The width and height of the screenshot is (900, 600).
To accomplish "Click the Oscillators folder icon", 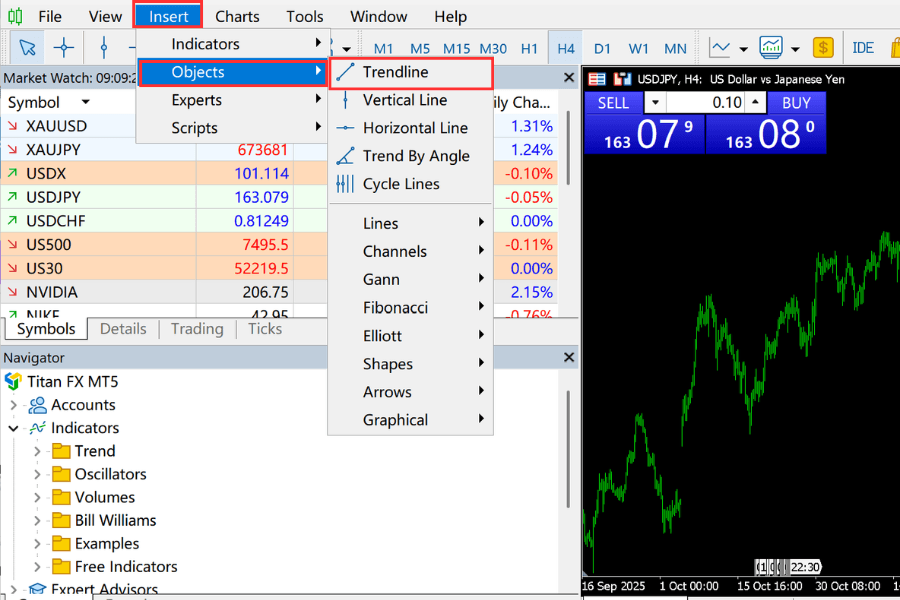I will coord(61,474).
